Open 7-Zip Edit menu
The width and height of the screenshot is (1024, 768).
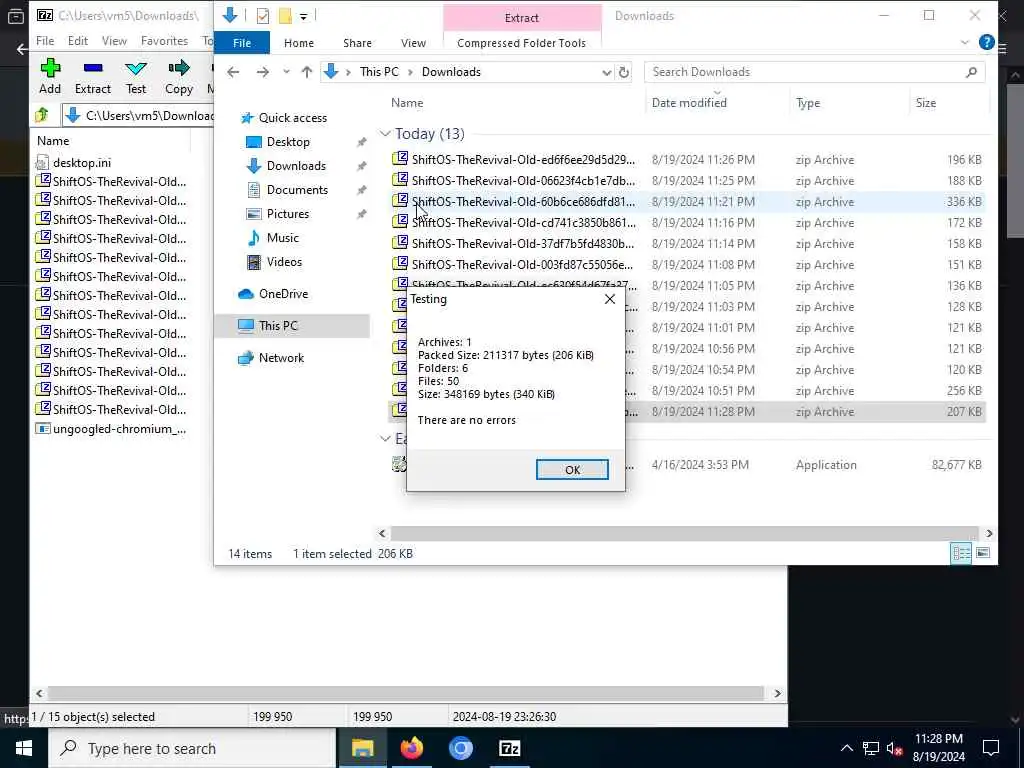tap(78, 40)
